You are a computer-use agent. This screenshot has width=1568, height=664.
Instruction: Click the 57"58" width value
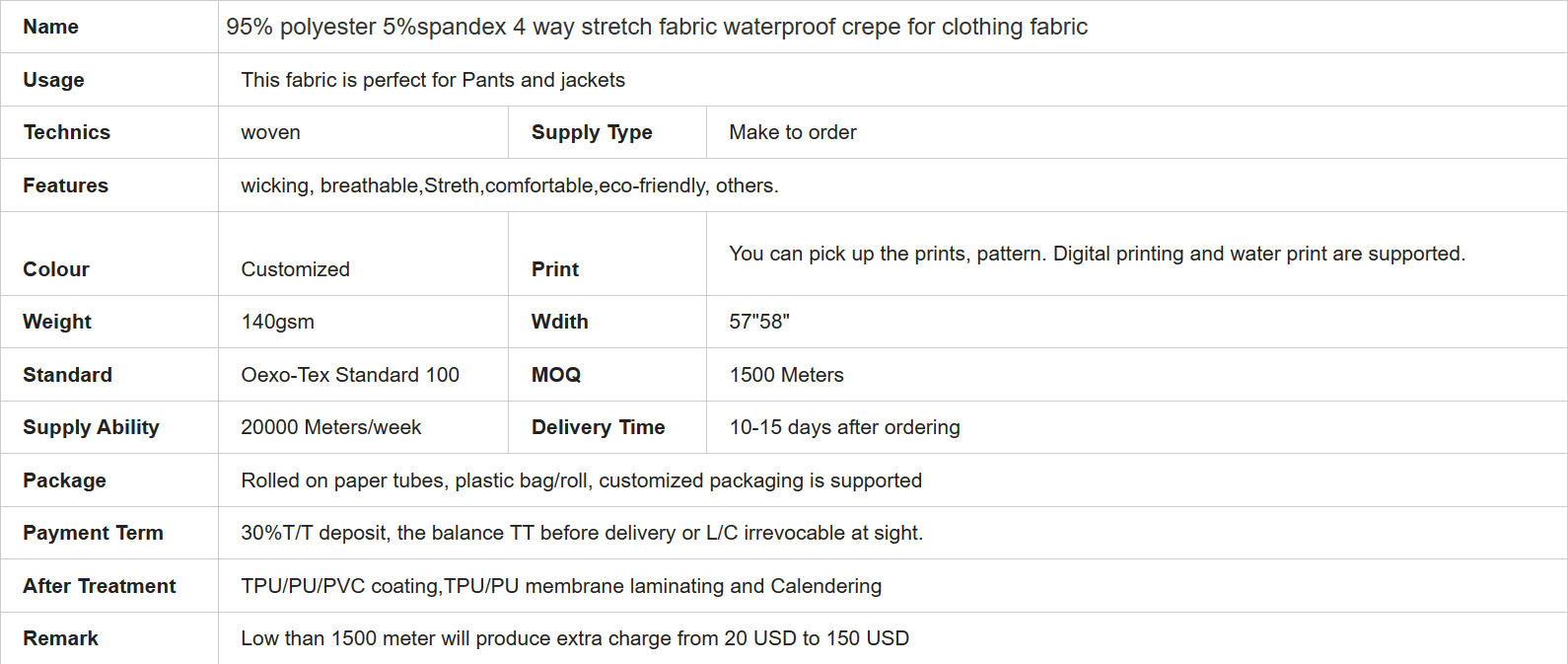point(759,322)
